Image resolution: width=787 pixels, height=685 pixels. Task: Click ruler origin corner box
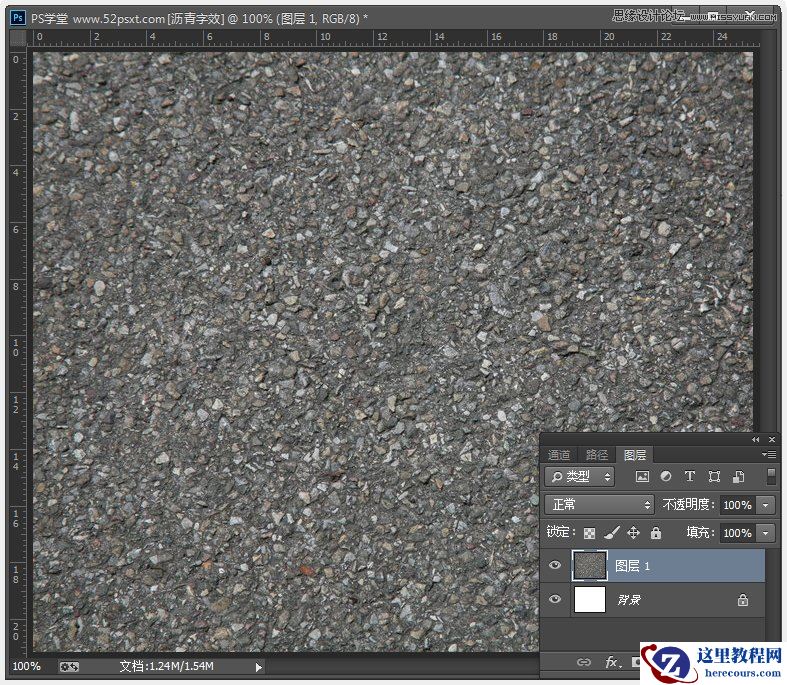point(19,38)
